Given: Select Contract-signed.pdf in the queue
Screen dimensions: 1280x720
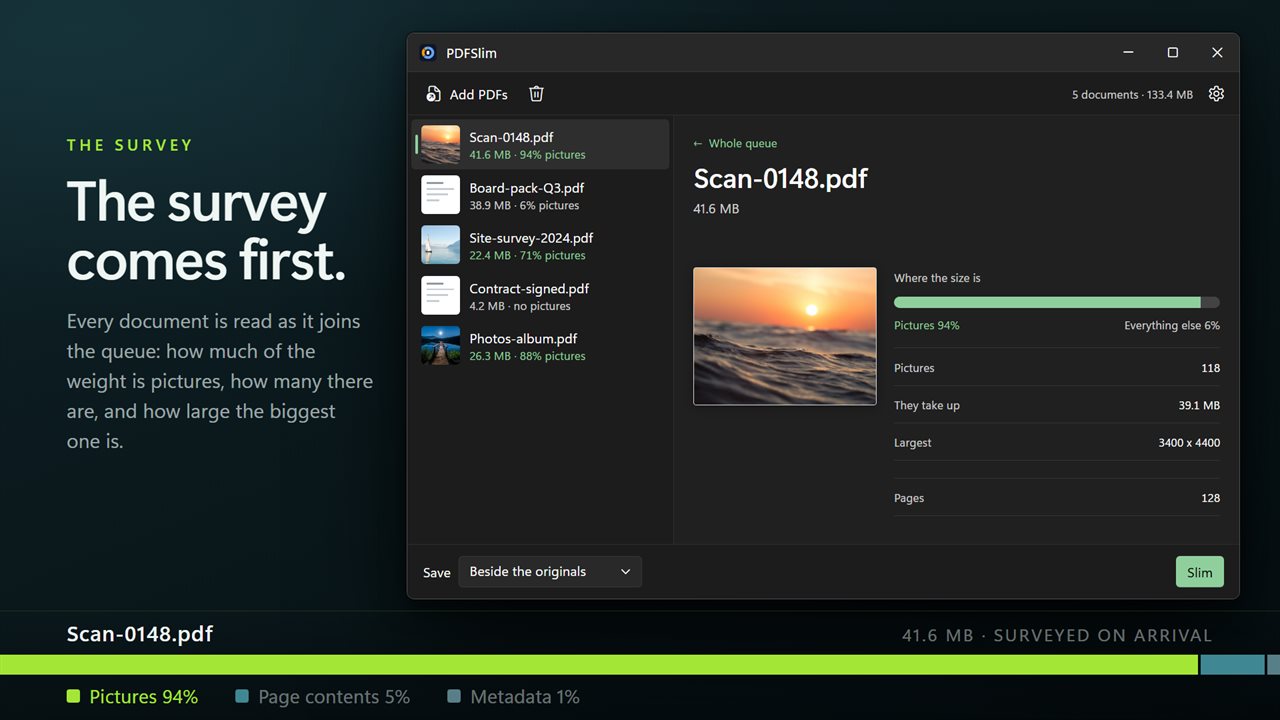Looking at the screenshot, I should (541, 296).
